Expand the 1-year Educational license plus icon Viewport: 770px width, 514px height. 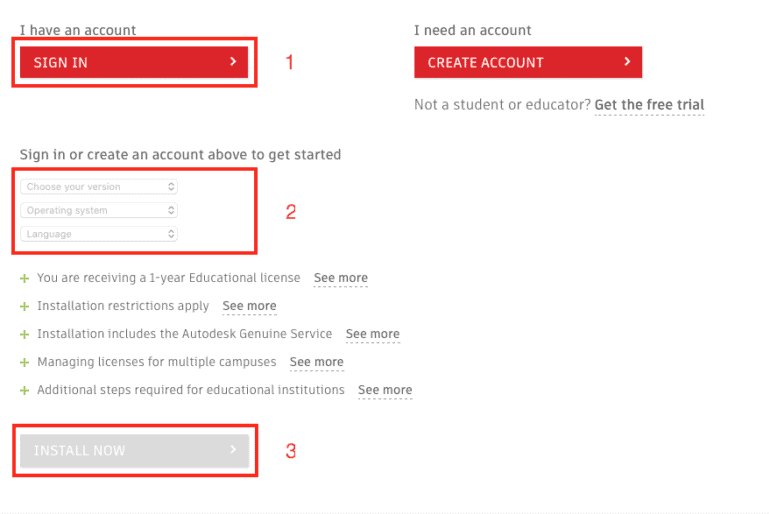tap(25, 278)
